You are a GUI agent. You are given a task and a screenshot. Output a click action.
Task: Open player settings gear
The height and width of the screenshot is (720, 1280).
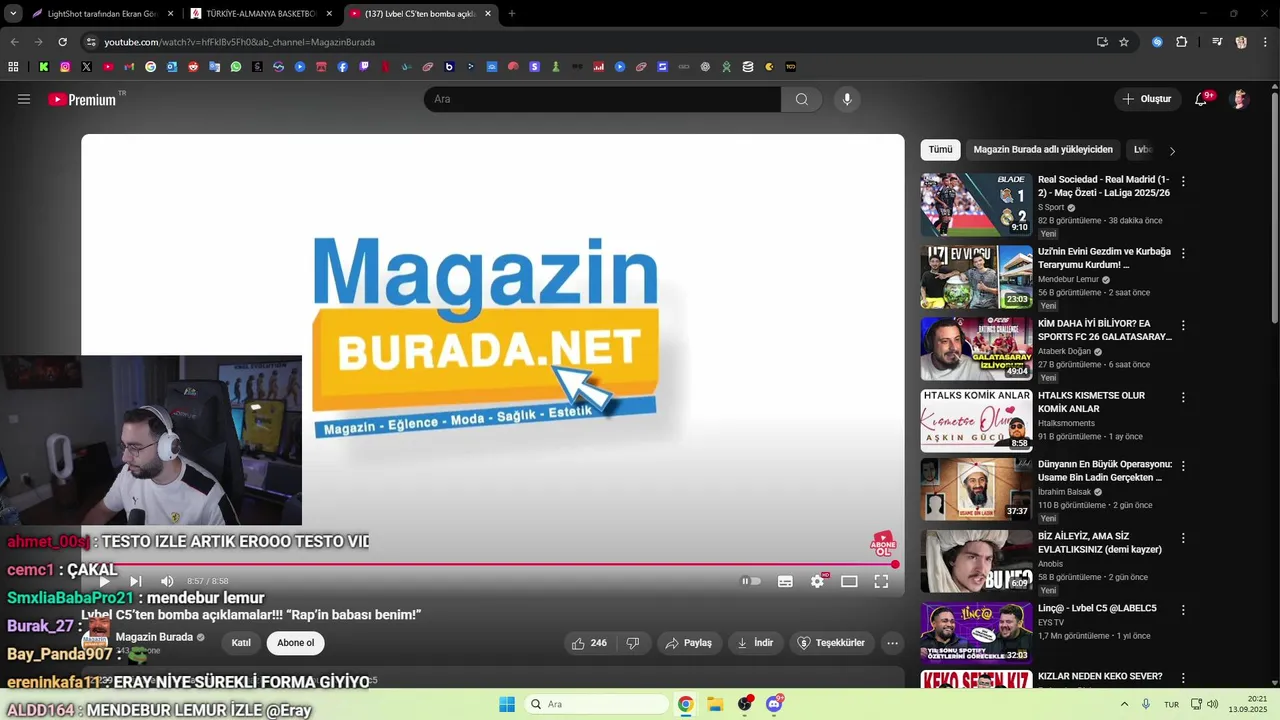pyautogui.click(x=818, y=581)
